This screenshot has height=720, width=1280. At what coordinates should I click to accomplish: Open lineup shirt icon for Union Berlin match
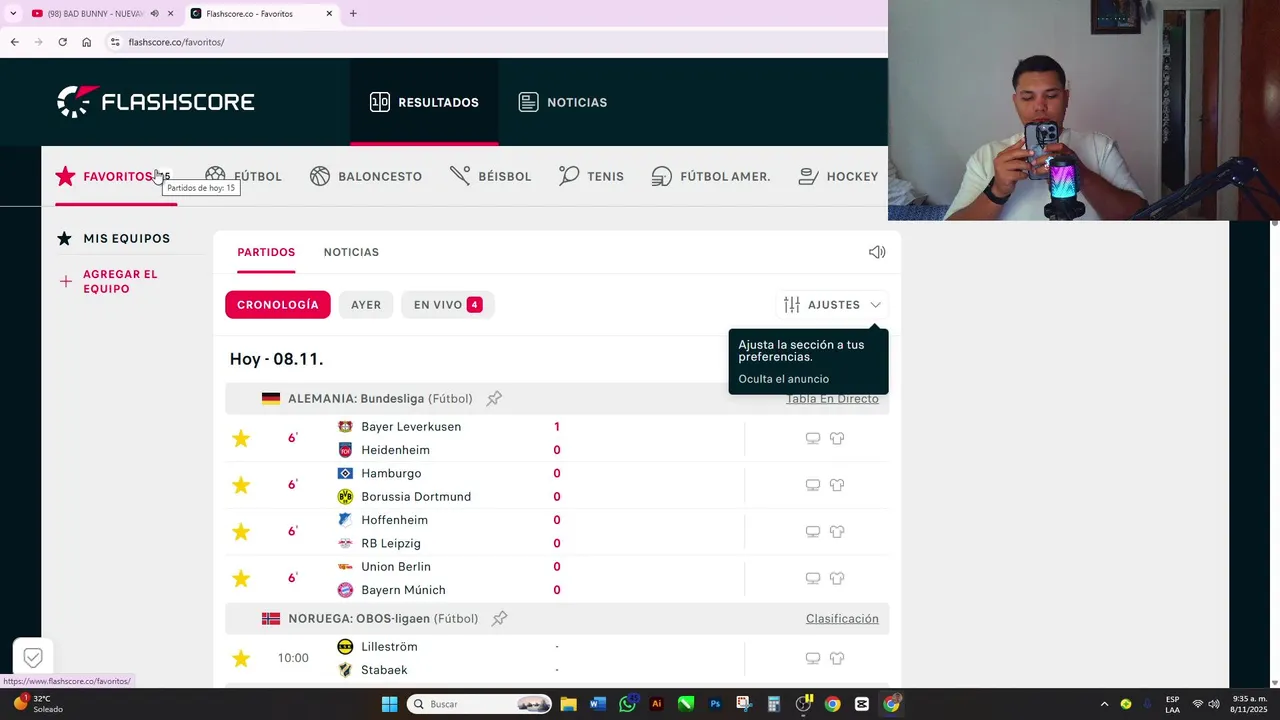point(837,578)
